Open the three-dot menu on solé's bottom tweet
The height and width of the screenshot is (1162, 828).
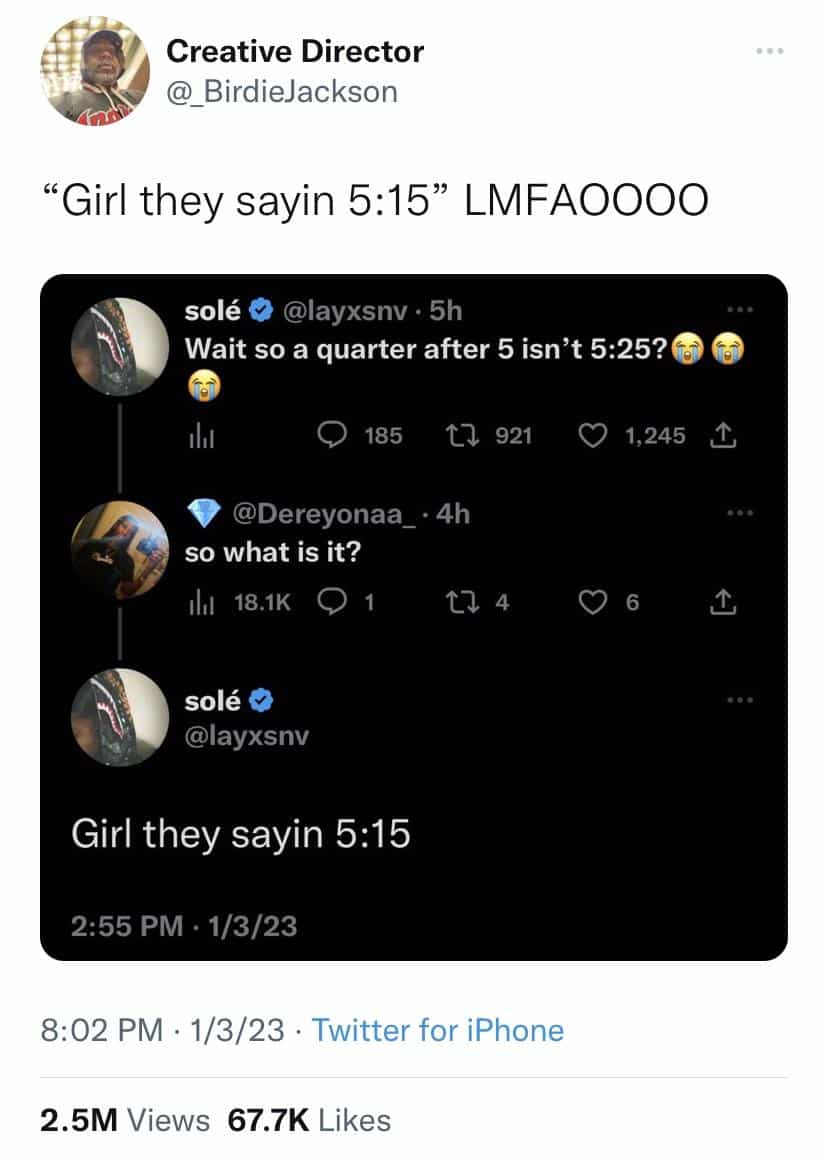pyautogui.click(x=740, y=699)
